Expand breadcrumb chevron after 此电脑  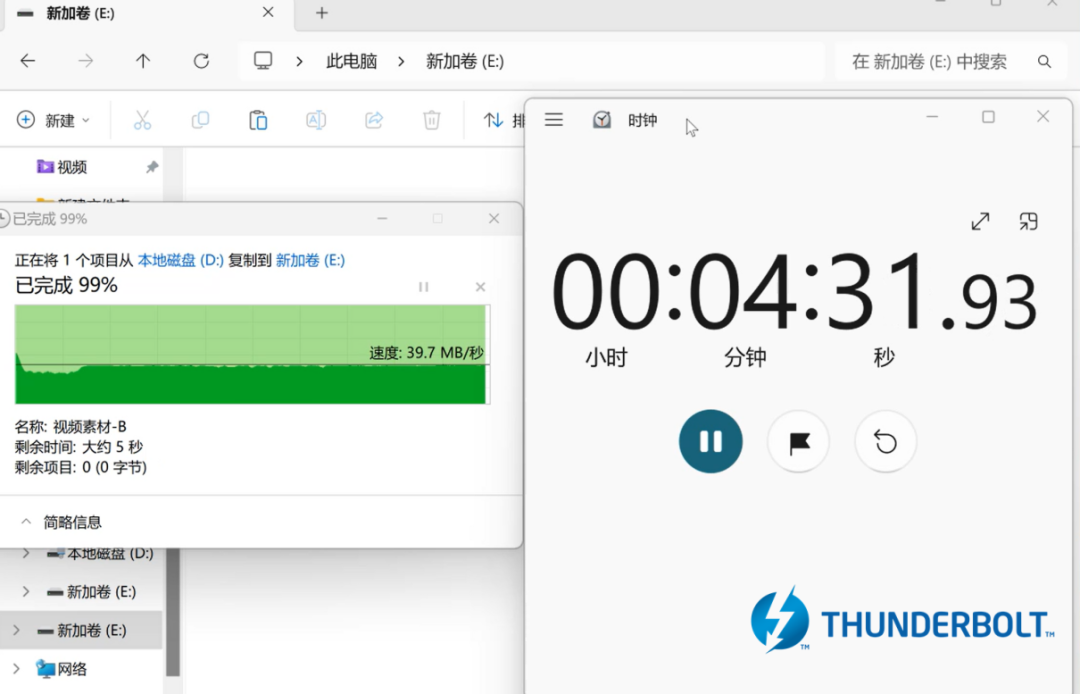[x=402, y=61]
